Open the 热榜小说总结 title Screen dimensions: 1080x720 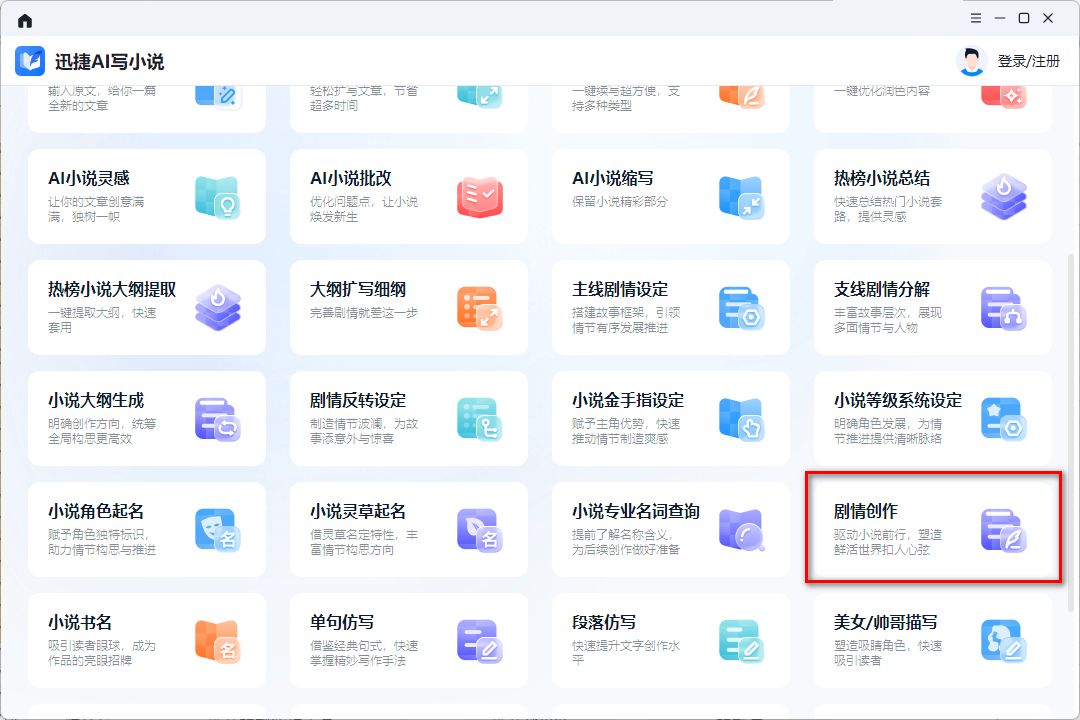882,178
